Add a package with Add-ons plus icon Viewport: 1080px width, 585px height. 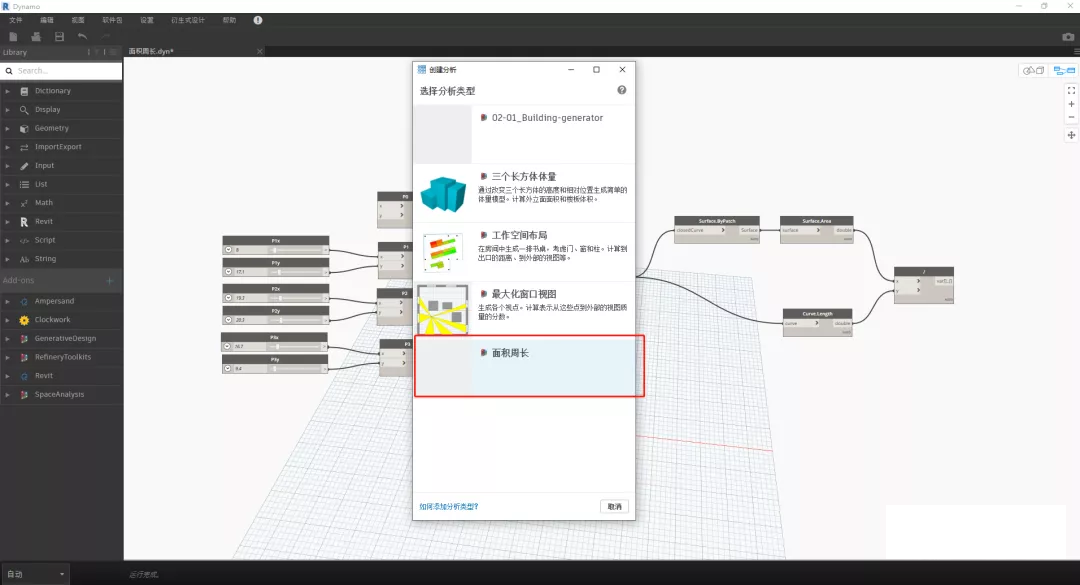tap(110, 280)
